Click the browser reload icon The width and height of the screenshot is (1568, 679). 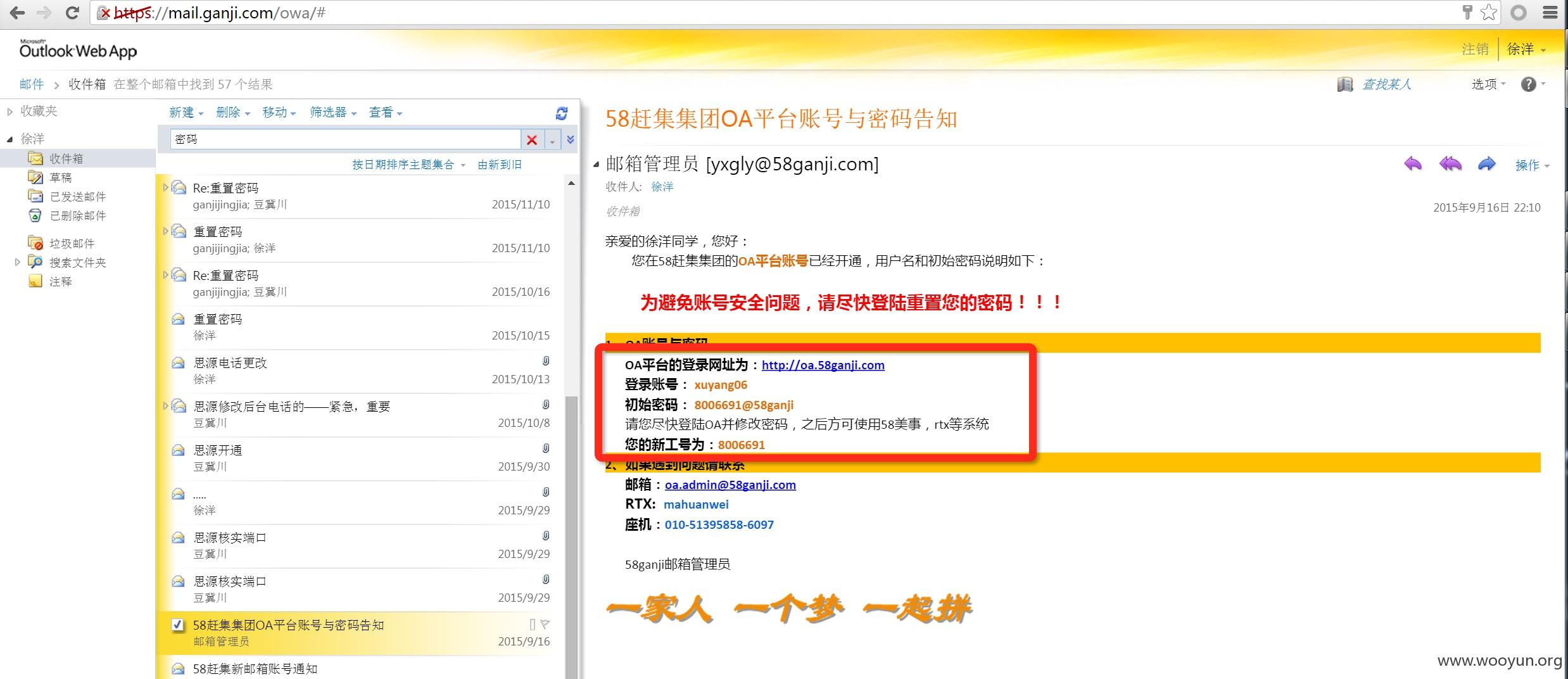coord(72,13)
